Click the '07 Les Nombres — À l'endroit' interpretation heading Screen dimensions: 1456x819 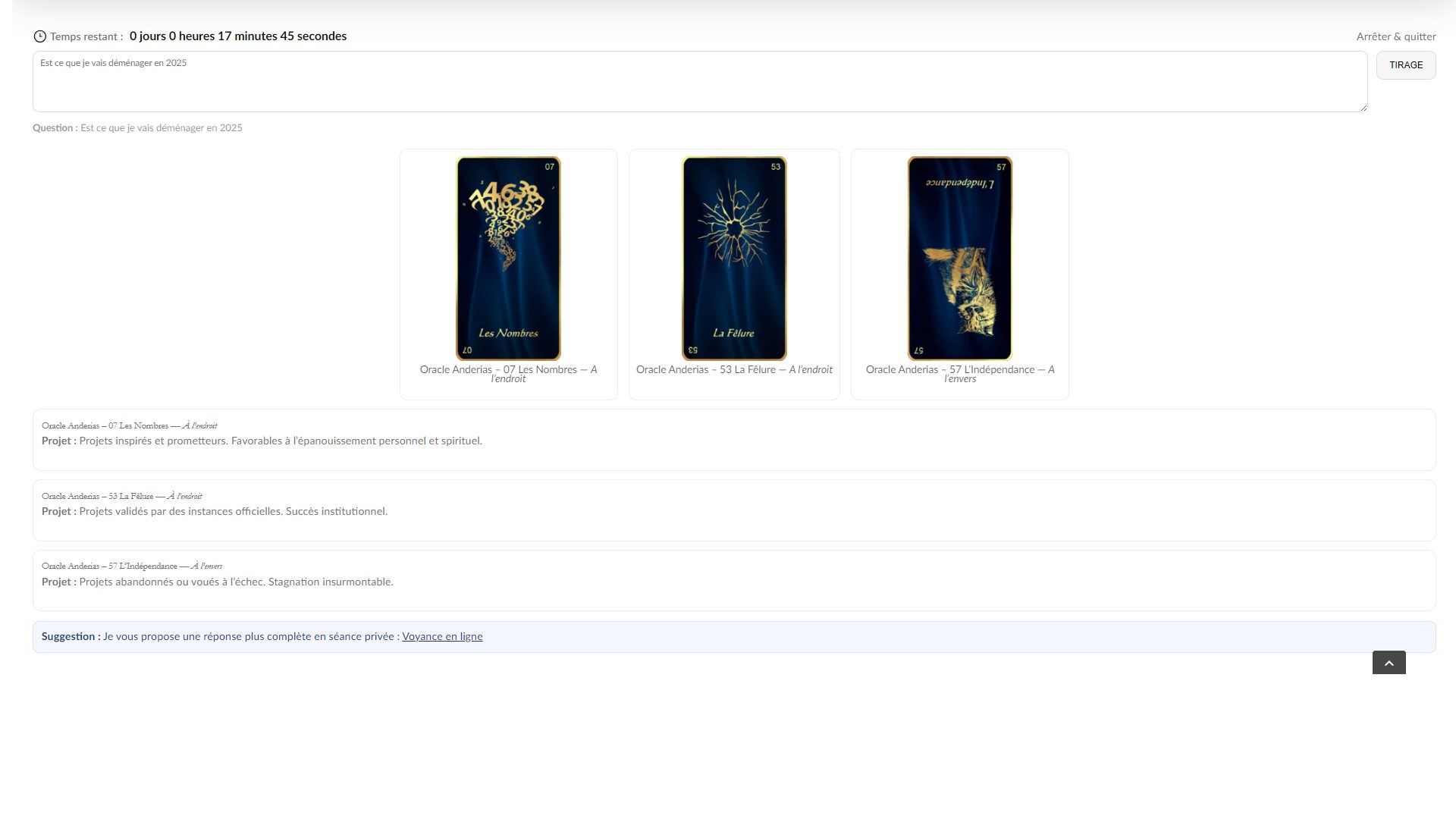click(x=129, y=426)
